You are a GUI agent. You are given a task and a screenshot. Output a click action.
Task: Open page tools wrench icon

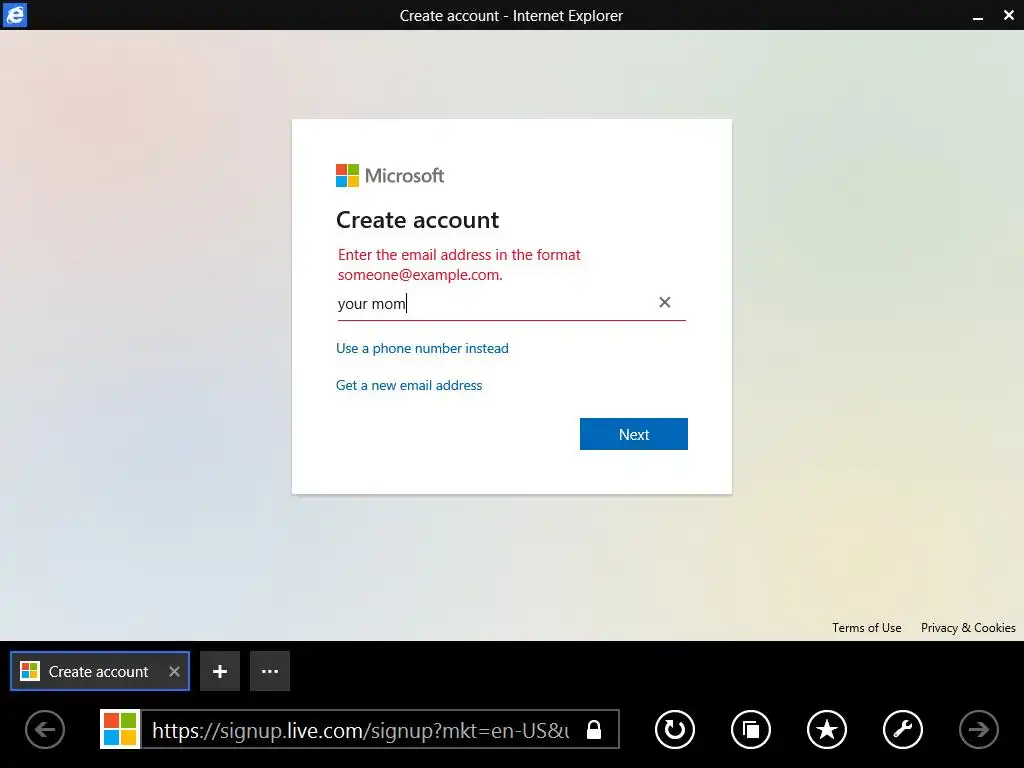(903, 729)
